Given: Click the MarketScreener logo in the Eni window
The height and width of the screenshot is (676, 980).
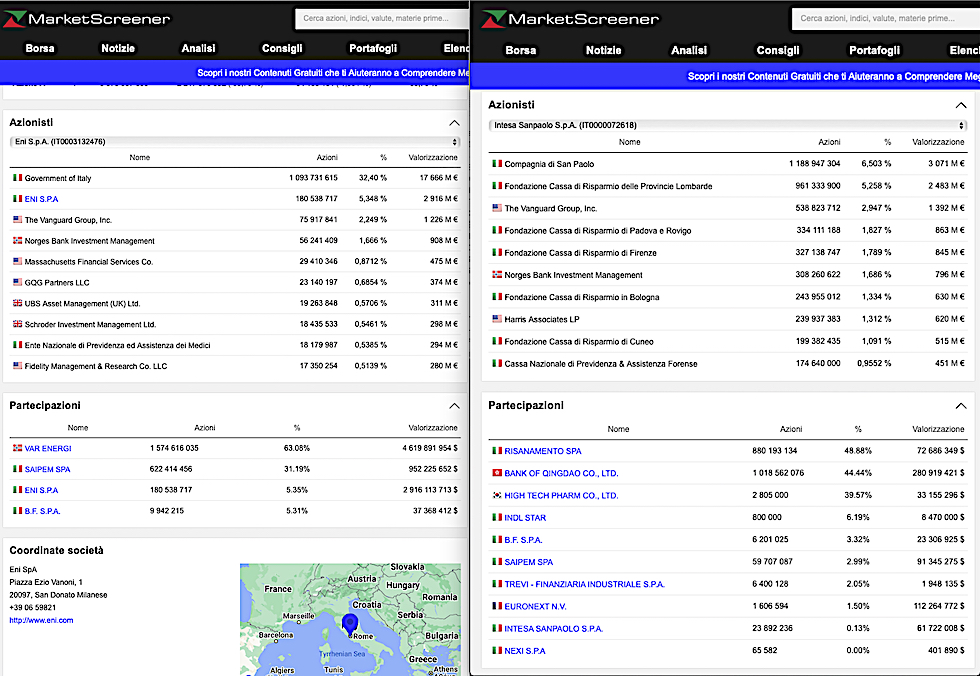Looking at the screenshot, I should tap(87, 19).
